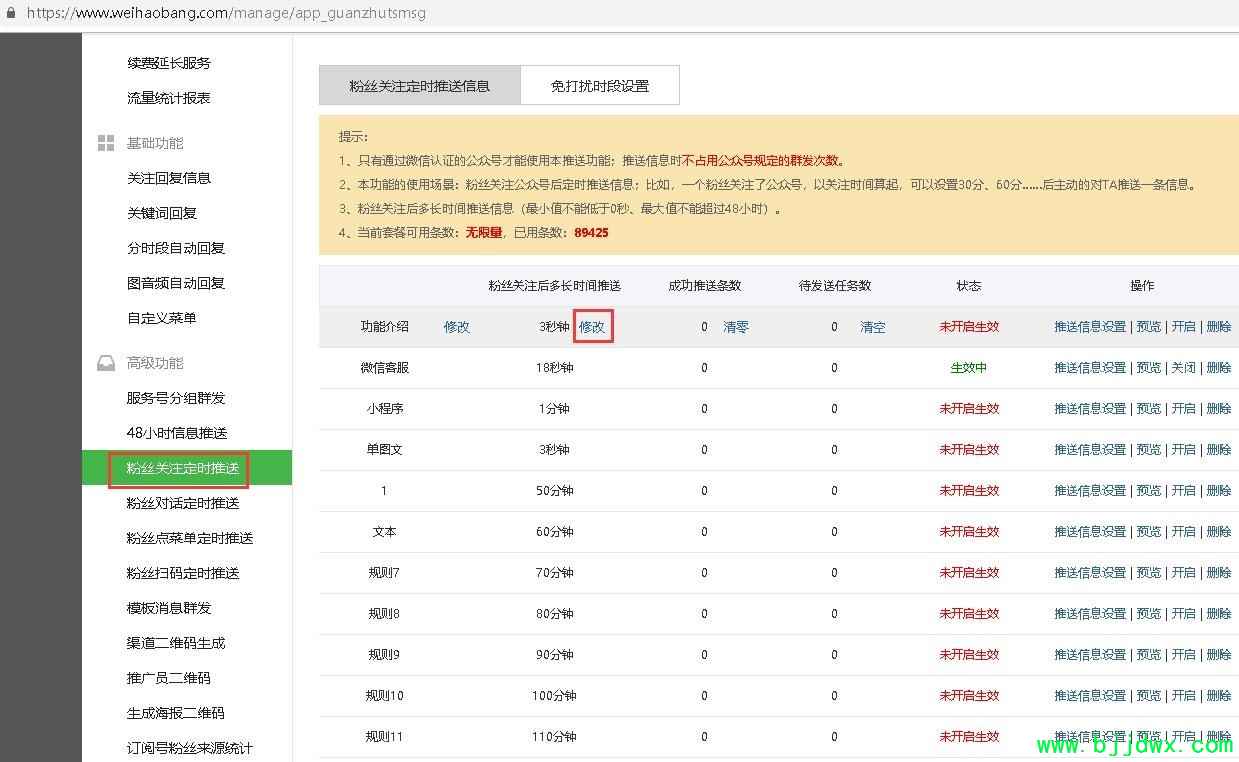Go to 服务号分组群发

tap(176, 398)
